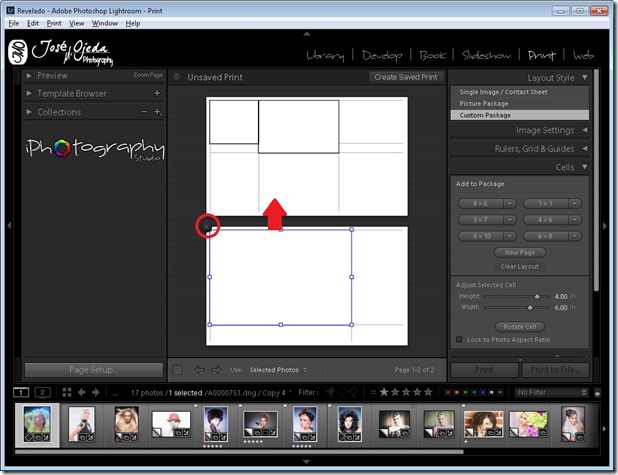618x475 pixels.
Task: Open the File menu
Action: (14, 23)
